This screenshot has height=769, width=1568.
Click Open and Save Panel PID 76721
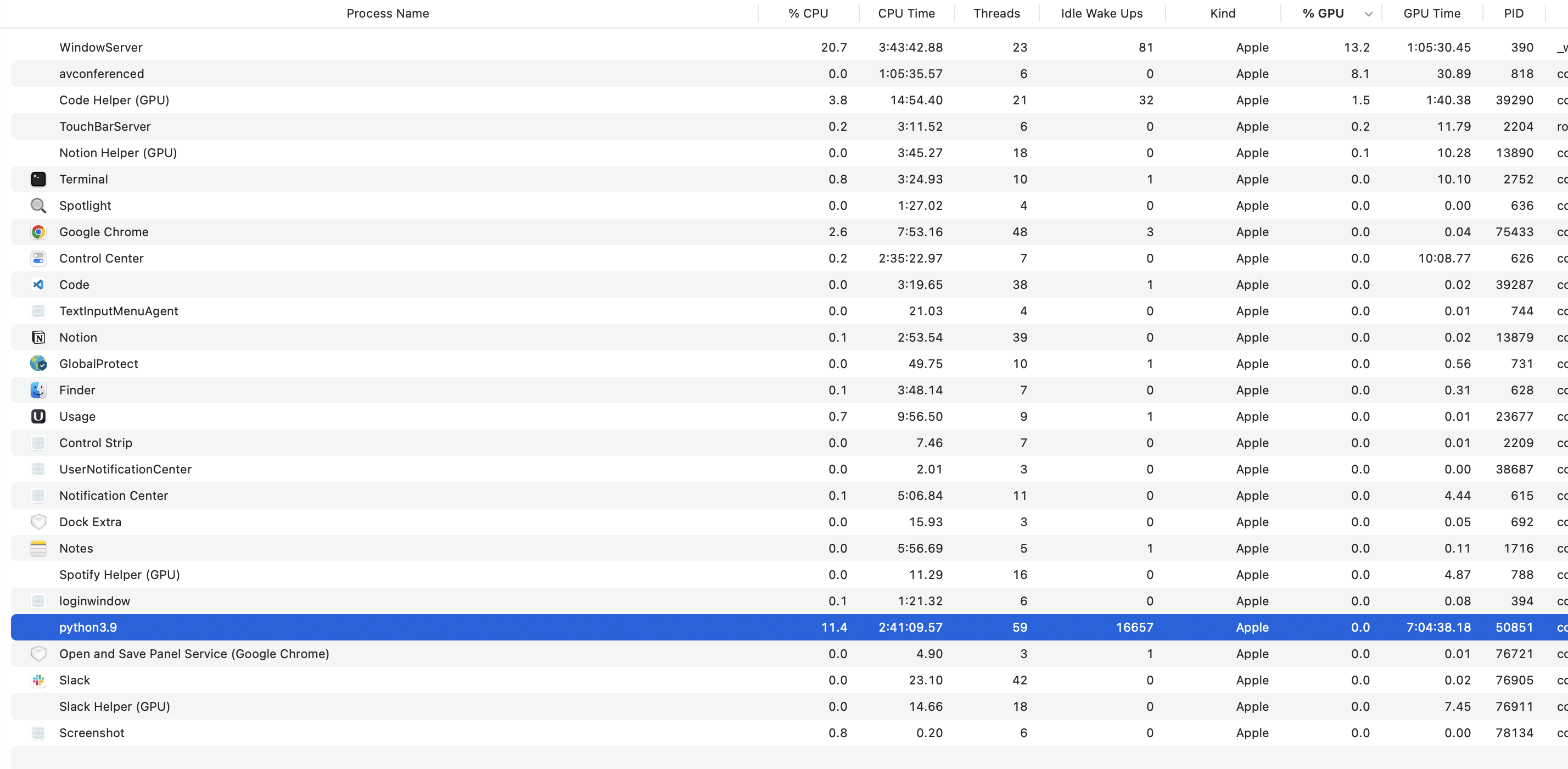coord(1514,653)
